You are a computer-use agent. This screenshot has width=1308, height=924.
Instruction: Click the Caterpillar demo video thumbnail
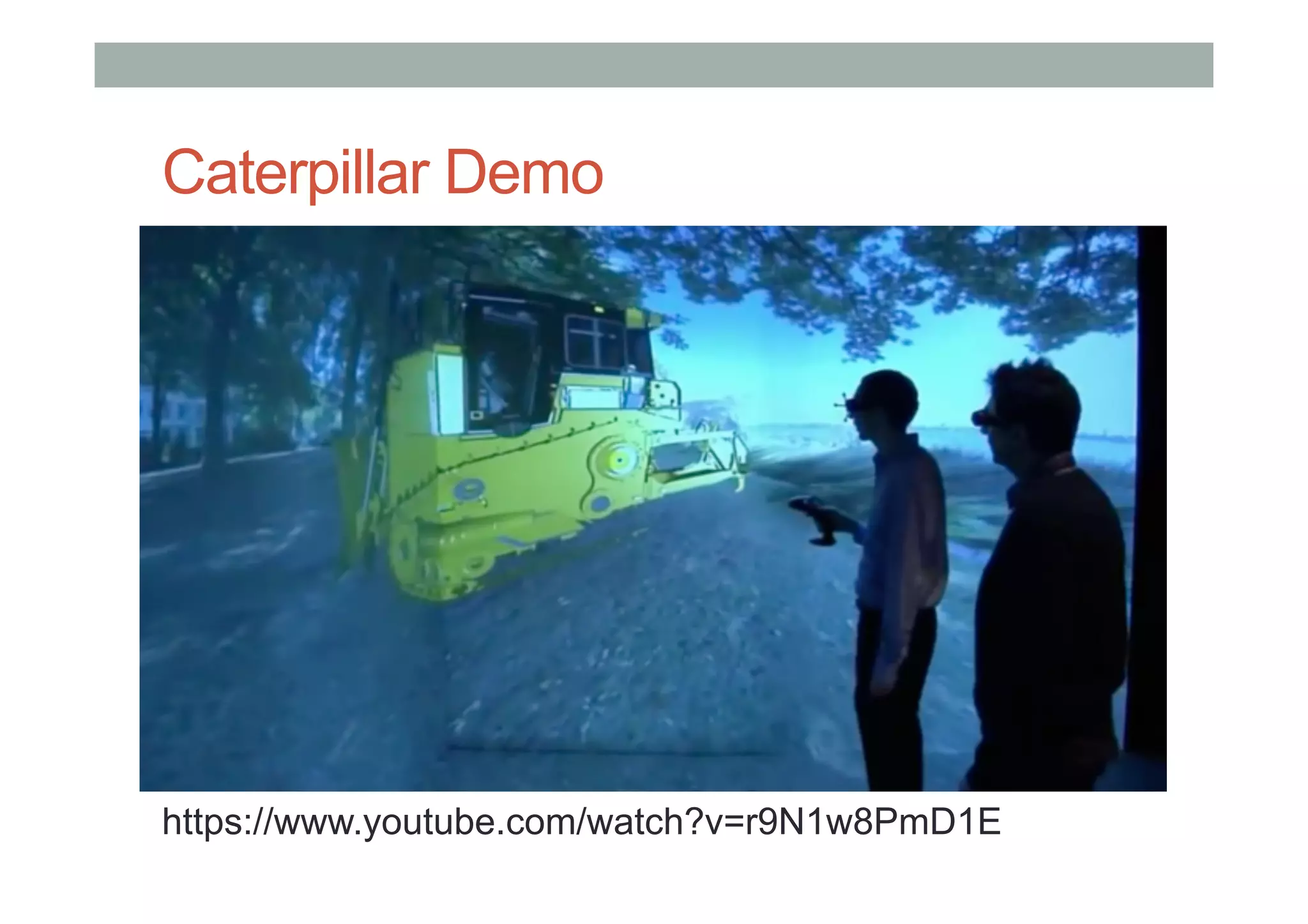coord(653,508)
